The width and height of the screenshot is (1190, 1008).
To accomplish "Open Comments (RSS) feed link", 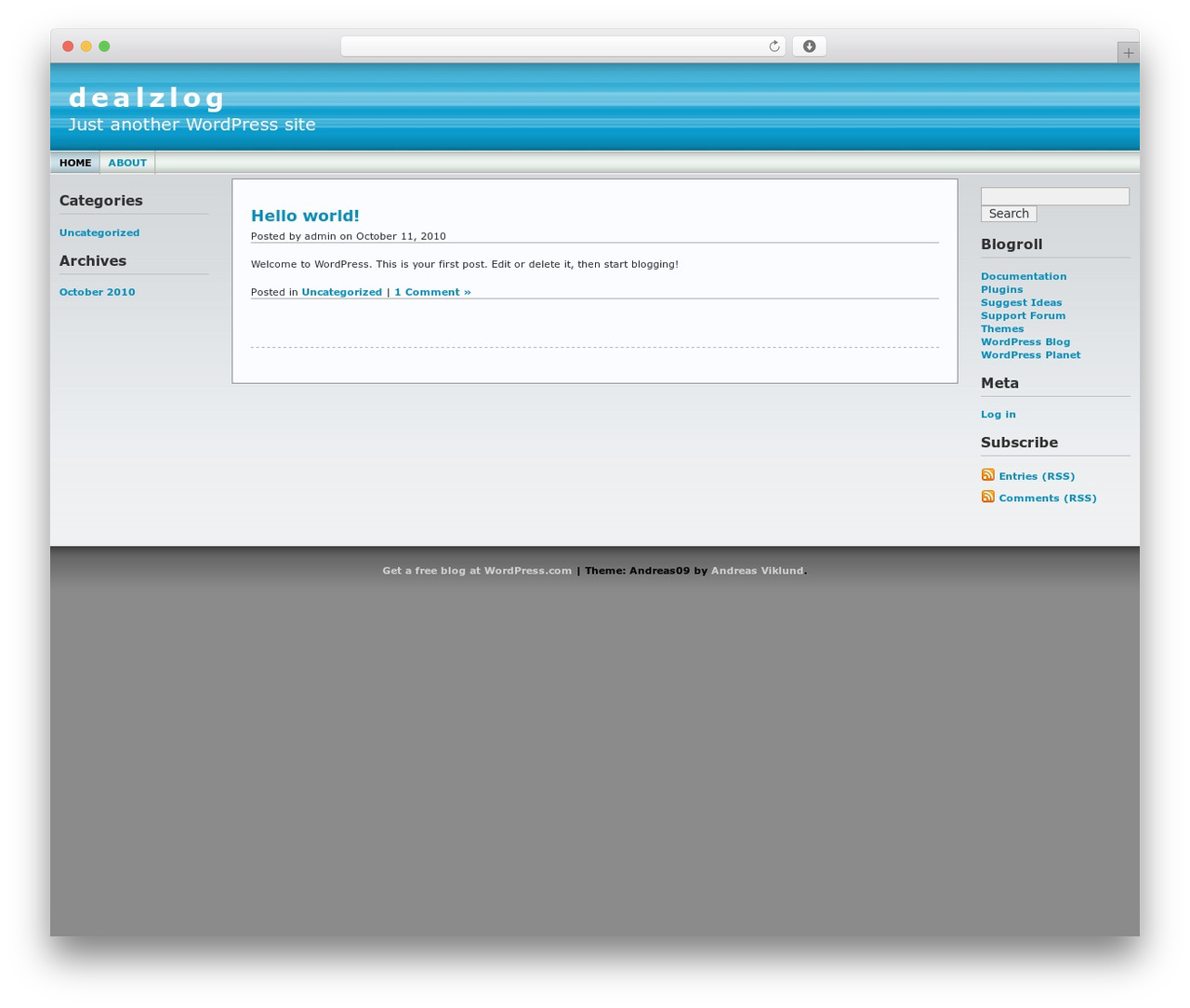I will [x=1048, y=498].
